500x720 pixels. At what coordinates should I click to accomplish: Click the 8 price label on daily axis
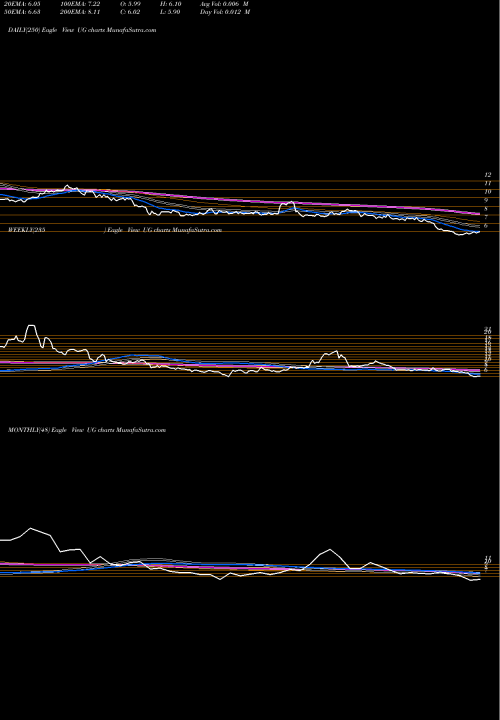(x=486, y=209)
